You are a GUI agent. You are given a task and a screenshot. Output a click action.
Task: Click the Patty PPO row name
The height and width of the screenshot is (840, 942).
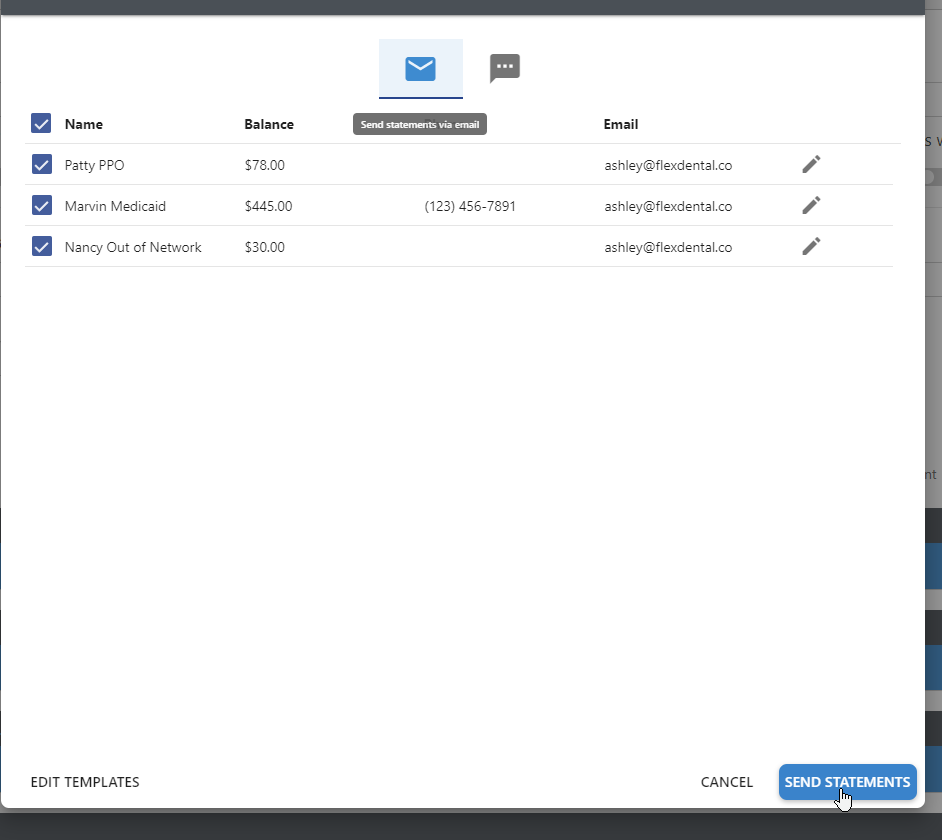96,164
